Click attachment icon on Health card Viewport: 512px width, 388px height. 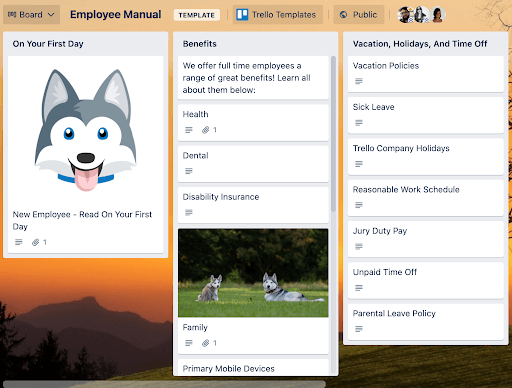pyautogui.click(x=206, y=130)
